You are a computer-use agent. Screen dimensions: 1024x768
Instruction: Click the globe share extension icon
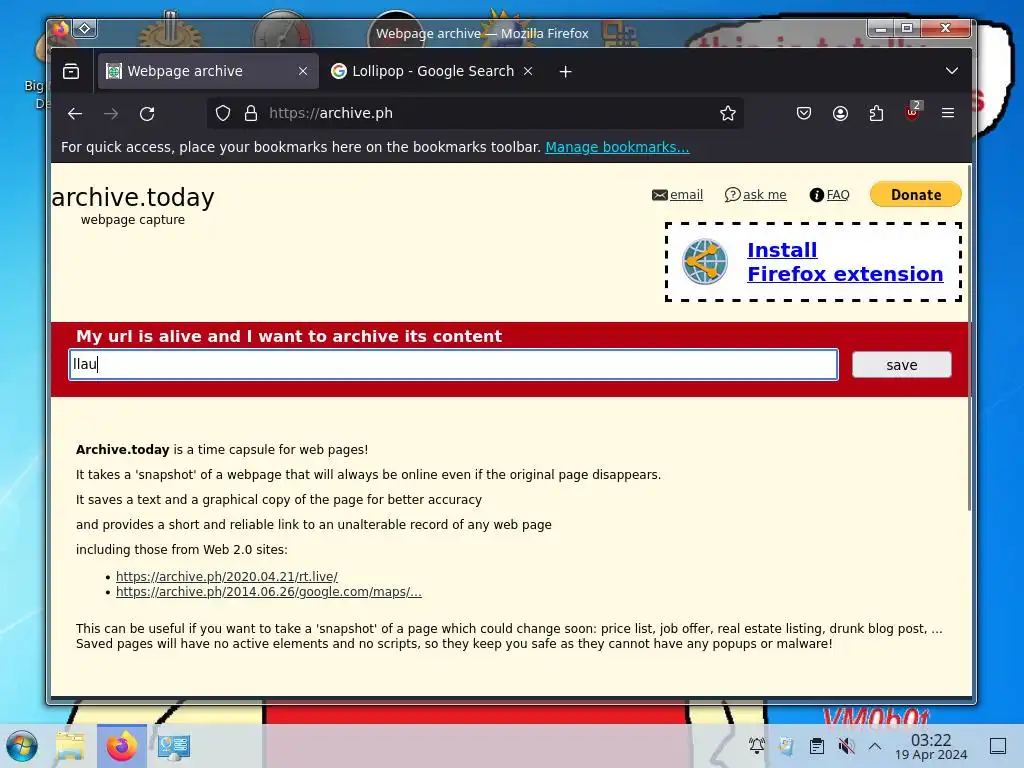pyautogui.click(x=705, y=262)
